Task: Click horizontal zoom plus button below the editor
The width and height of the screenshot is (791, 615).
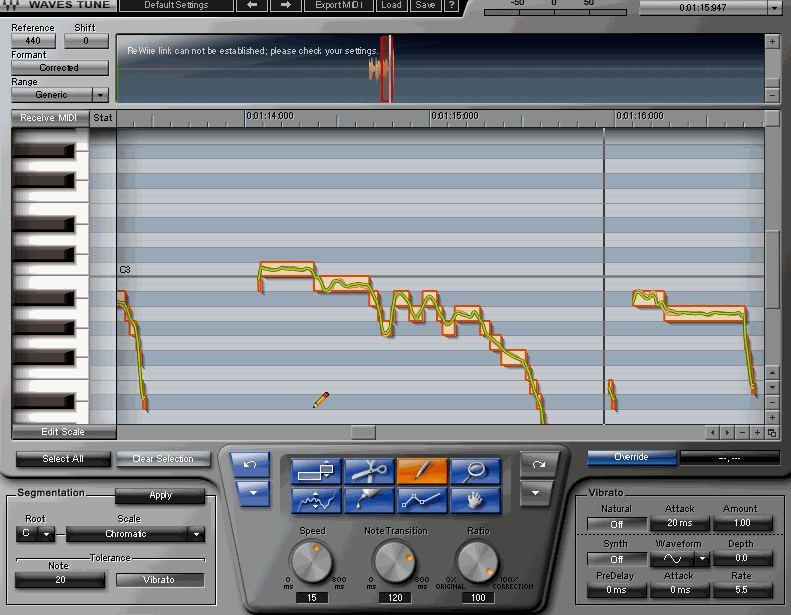Action: [757, 433]
